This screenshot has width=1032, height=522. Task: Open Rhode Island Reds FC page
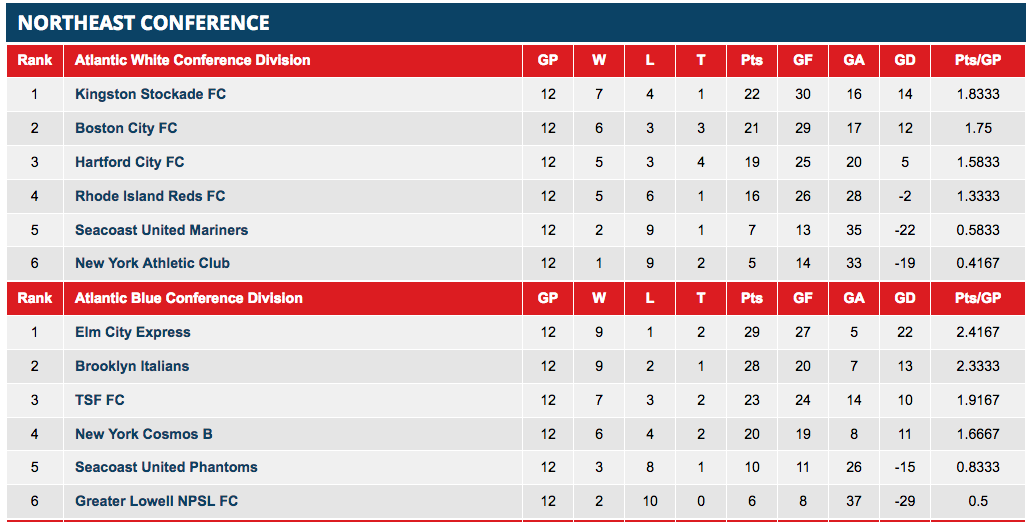[150, 196]
